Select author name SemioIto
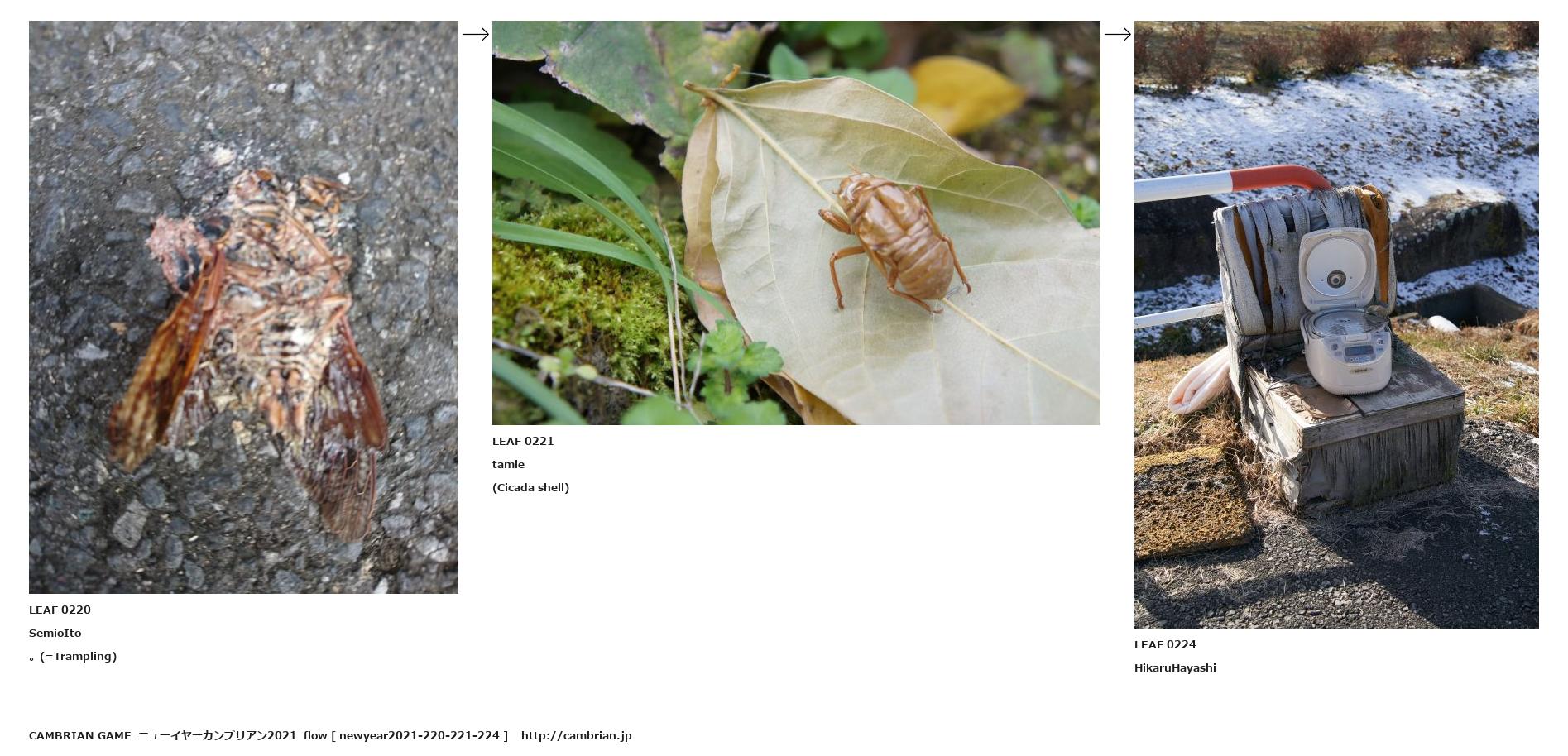 click(x=55, y=633)
